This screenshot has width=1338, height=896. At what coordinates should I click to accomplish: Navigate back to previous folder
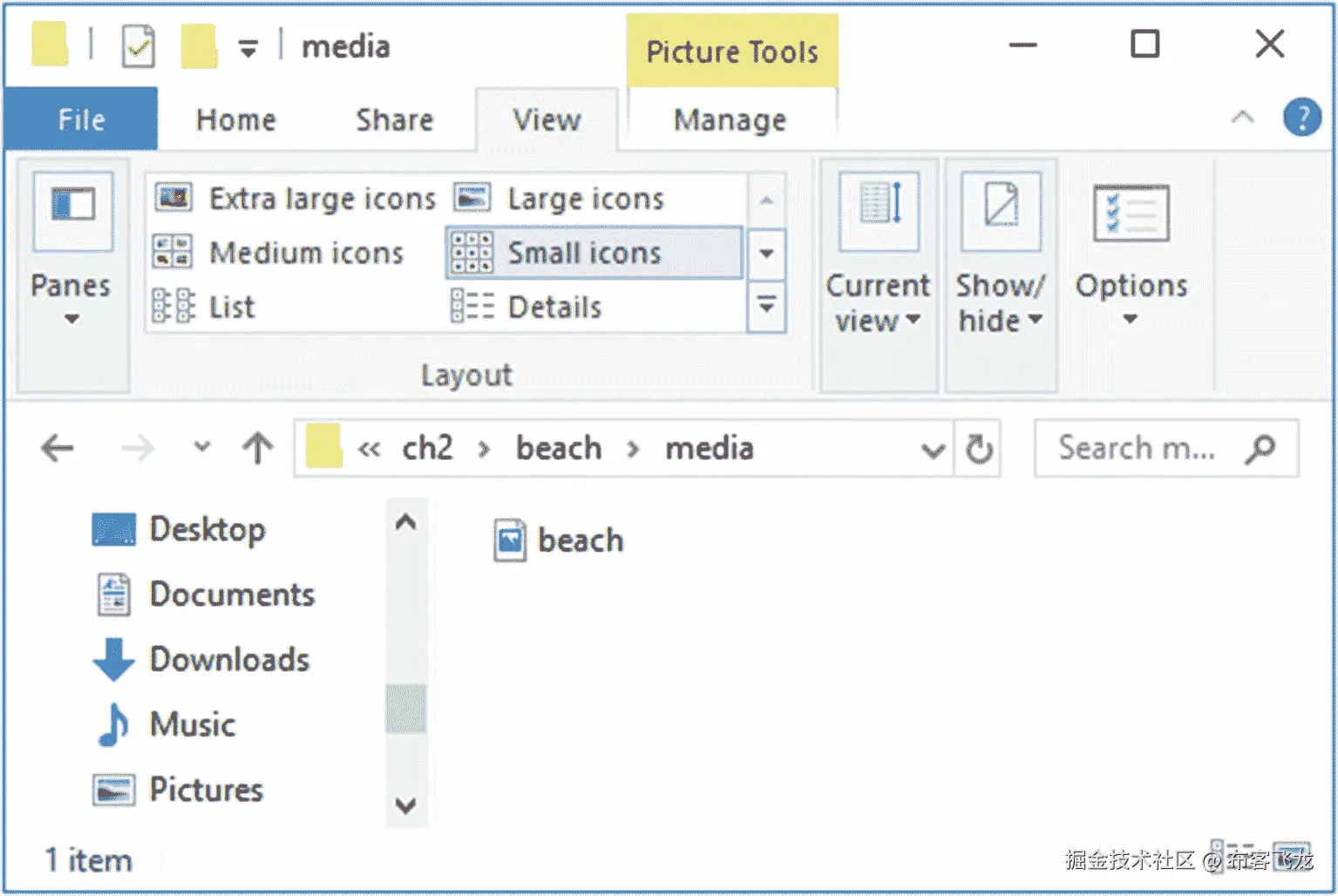point(58,449)
